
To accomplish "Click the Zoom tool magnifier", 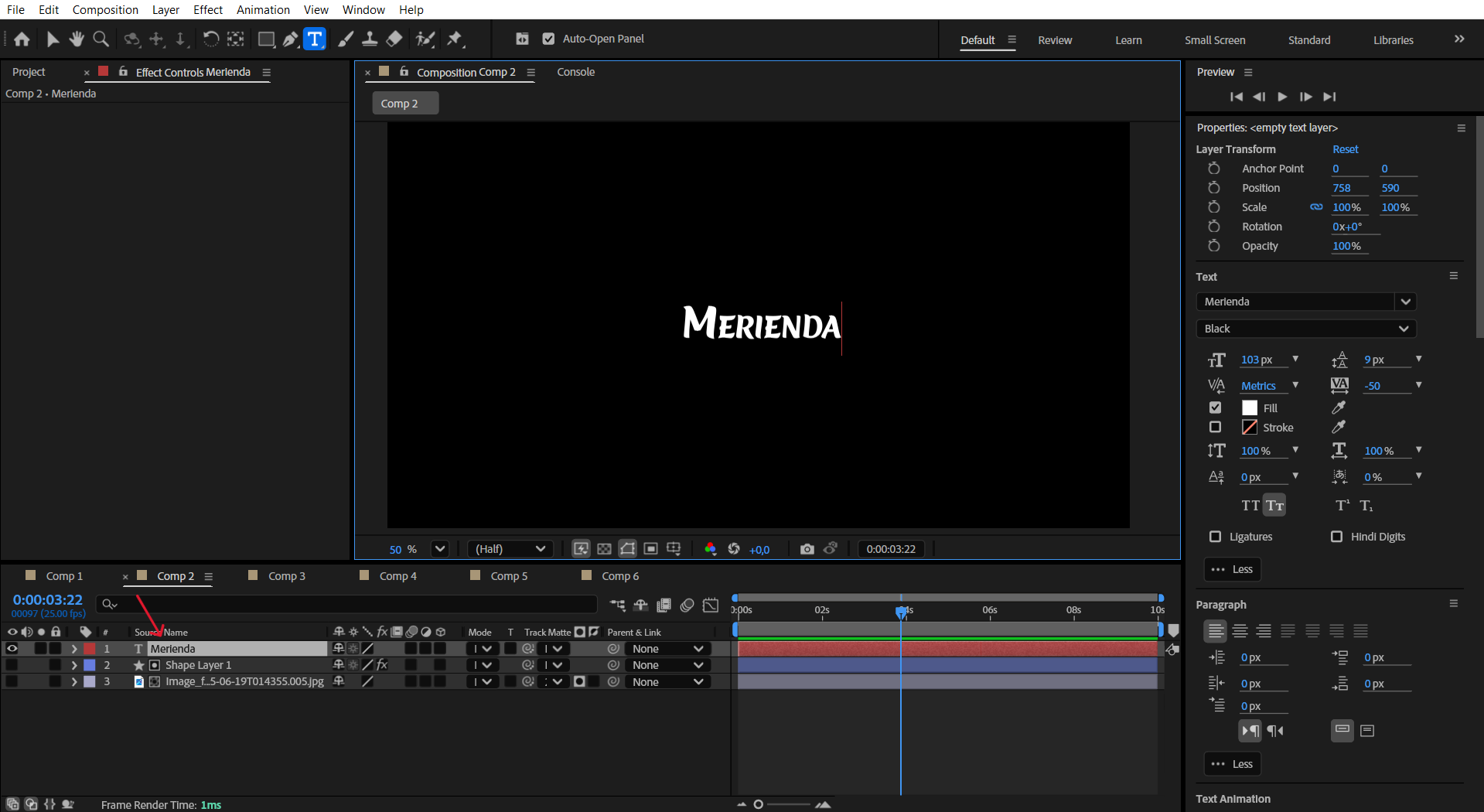I will click(101, 39).
